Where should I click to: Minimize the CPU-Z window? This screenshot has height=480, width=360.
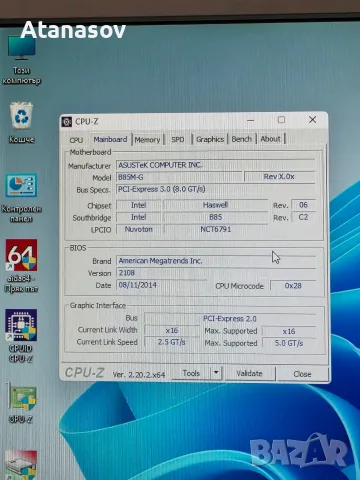pyautogui.click(x=251, y=120)
